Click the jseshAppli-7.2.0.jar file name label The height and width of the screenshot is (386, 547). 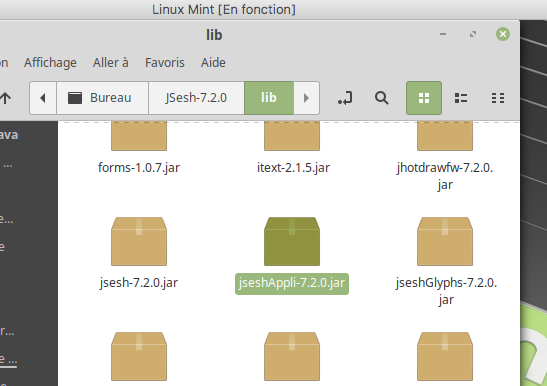click(292, 283)
